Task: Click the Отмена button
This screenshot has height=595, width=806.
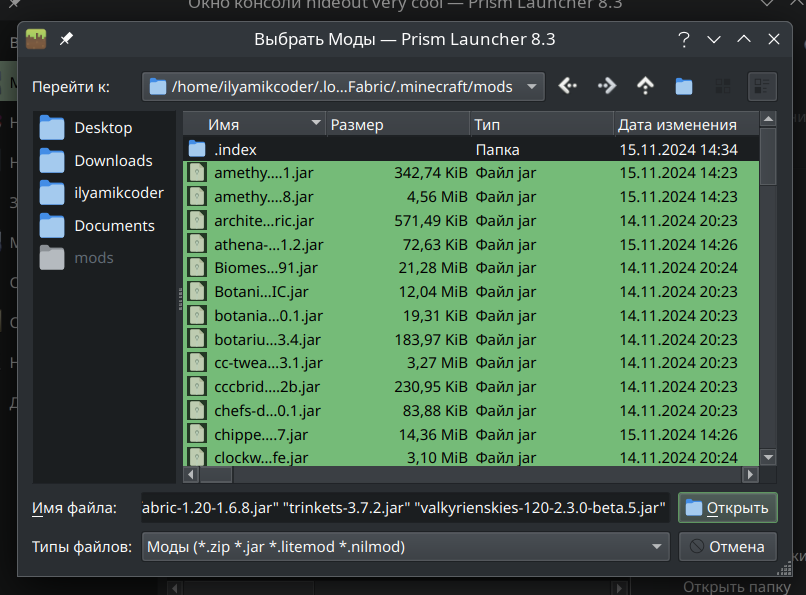Action: click(x=728, y=547)
